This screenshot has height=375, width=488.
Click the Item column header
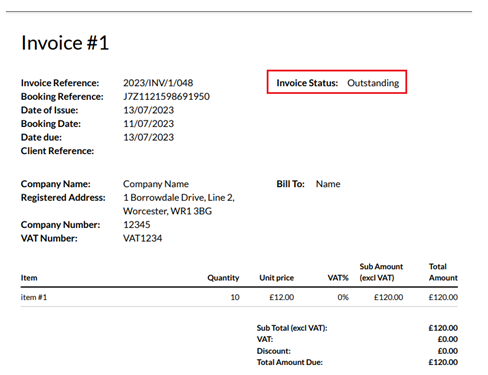[x=29, y=278]
